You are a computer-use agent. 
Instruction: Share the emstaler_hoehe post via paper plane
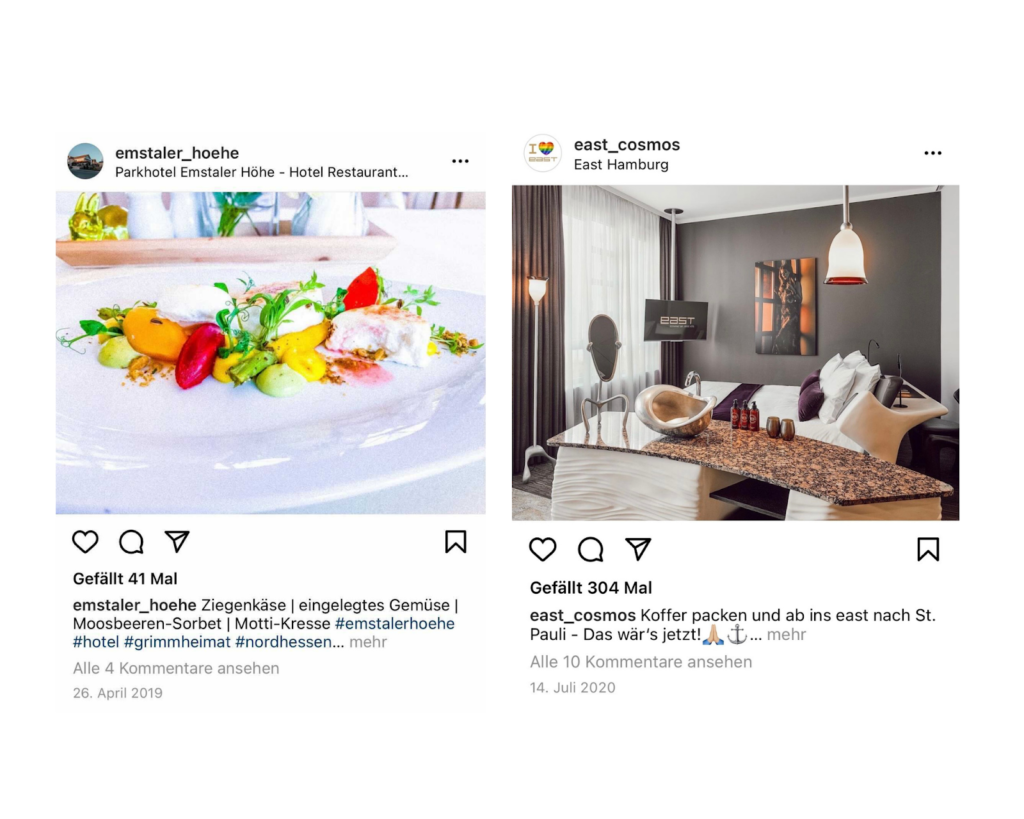[x=177, y=541]
